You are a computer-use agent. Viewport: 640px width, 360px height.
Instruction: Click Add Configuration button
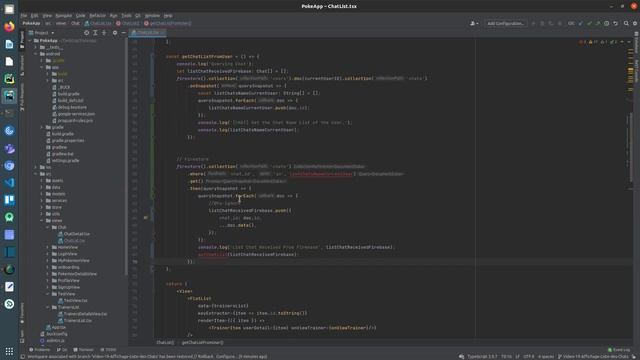coord(506,23)
